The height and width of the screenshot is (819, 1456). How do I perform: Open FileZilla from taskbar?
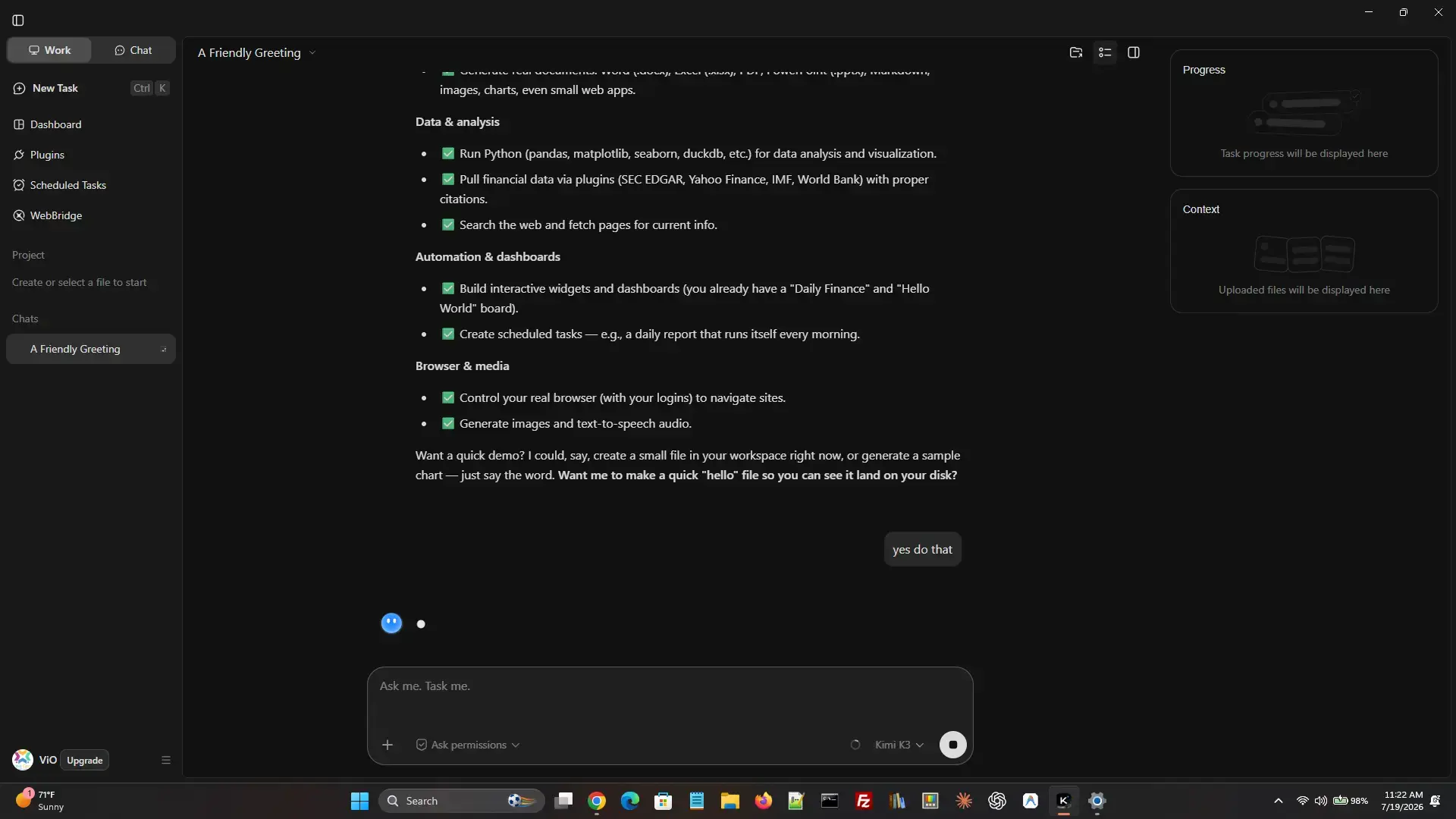point(864,801)
